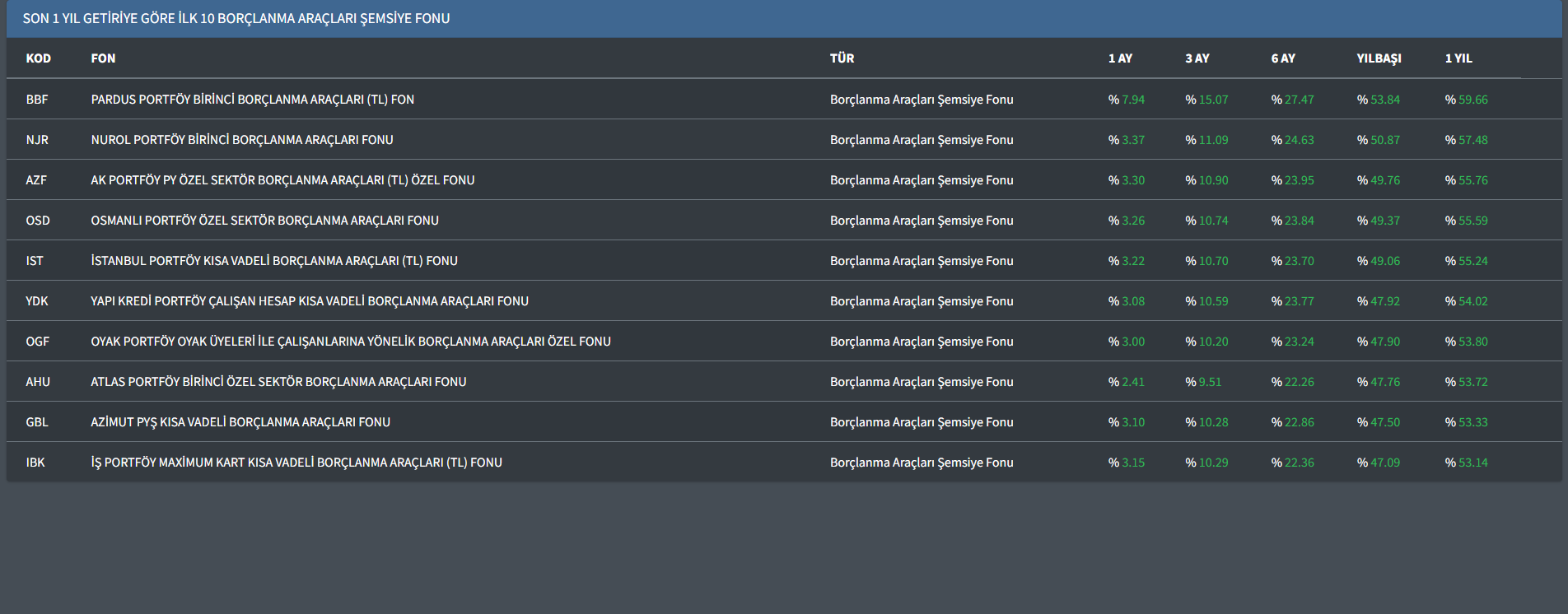Click the 6 AY column header

(x=1282, y=58)
